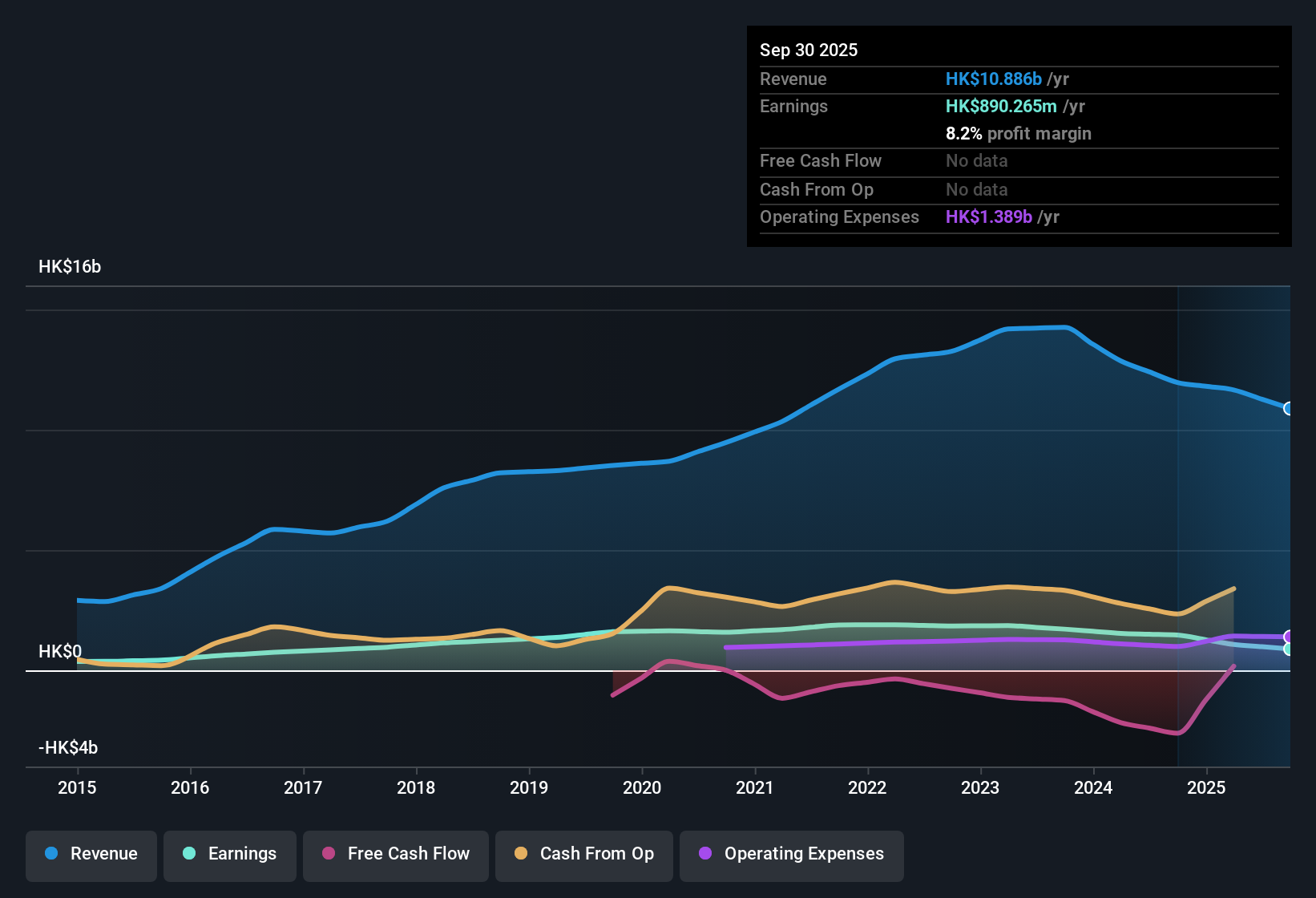The height and width of the screenshot is (898, 1316).
Task: Select the Earnings legend button
Action: tap(230, 855)
